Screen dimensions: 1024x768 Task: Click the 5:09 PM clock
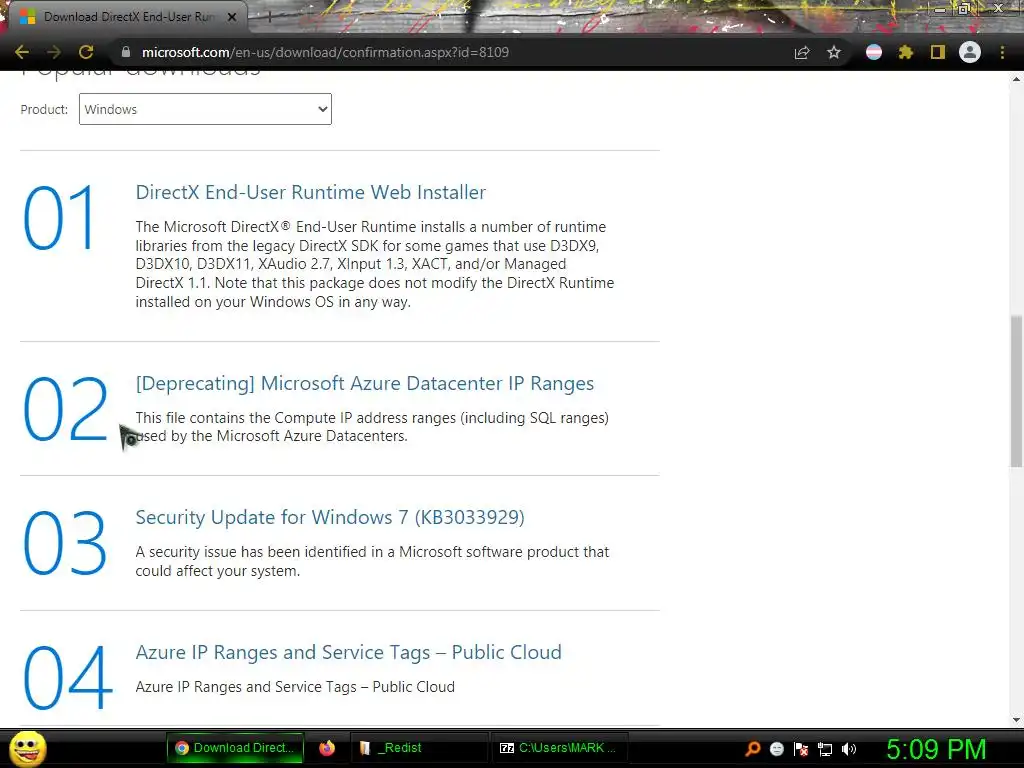[x=936, y=749]
